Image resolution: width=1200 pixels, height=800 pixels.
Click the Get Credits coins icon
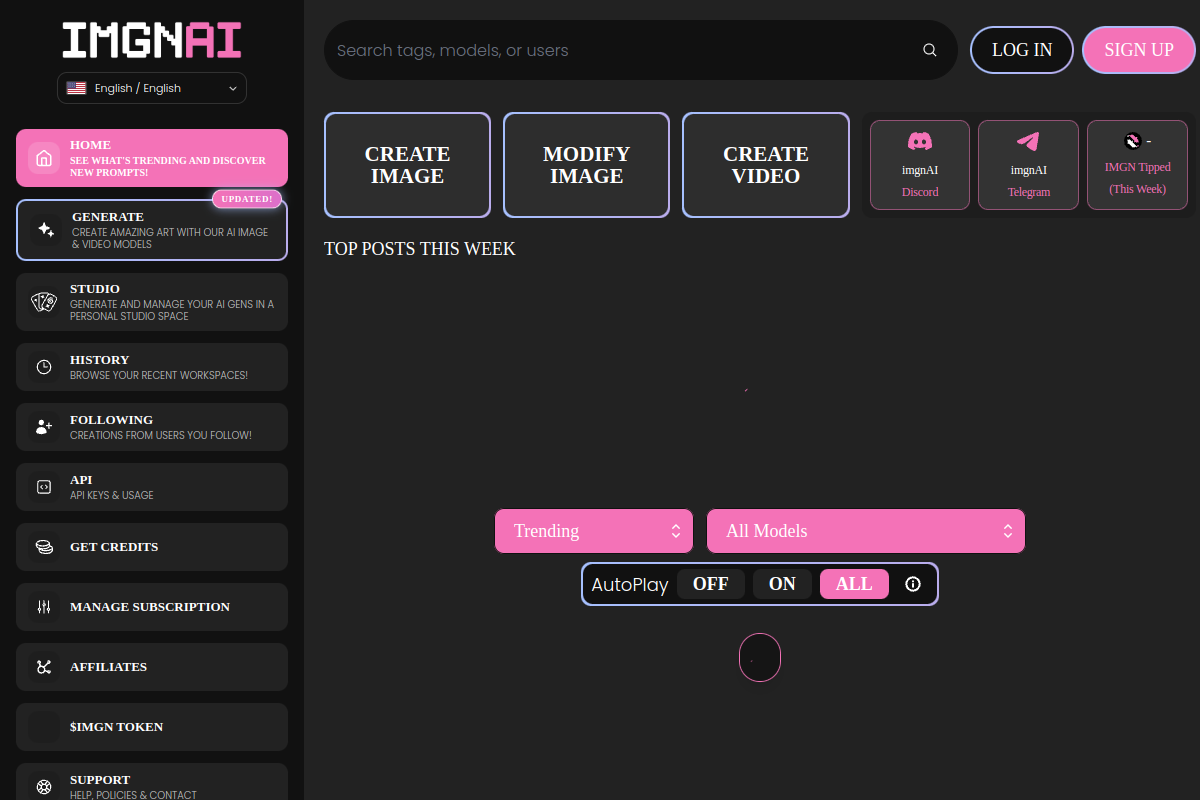pos(44,547)
